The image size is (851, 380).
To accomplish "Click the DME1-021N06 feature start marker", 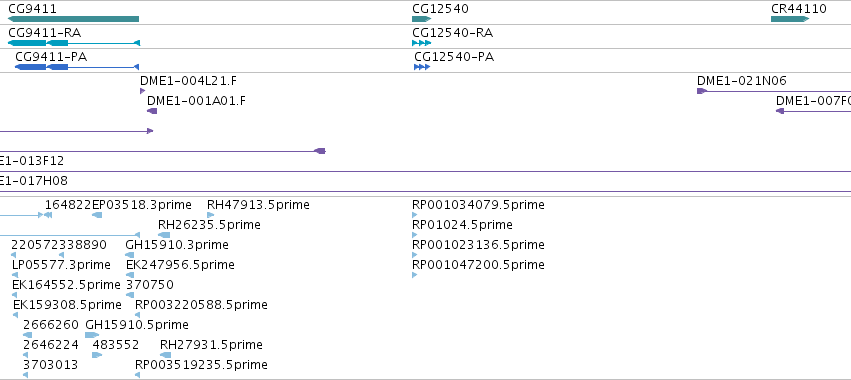I will tap(701, 91).
